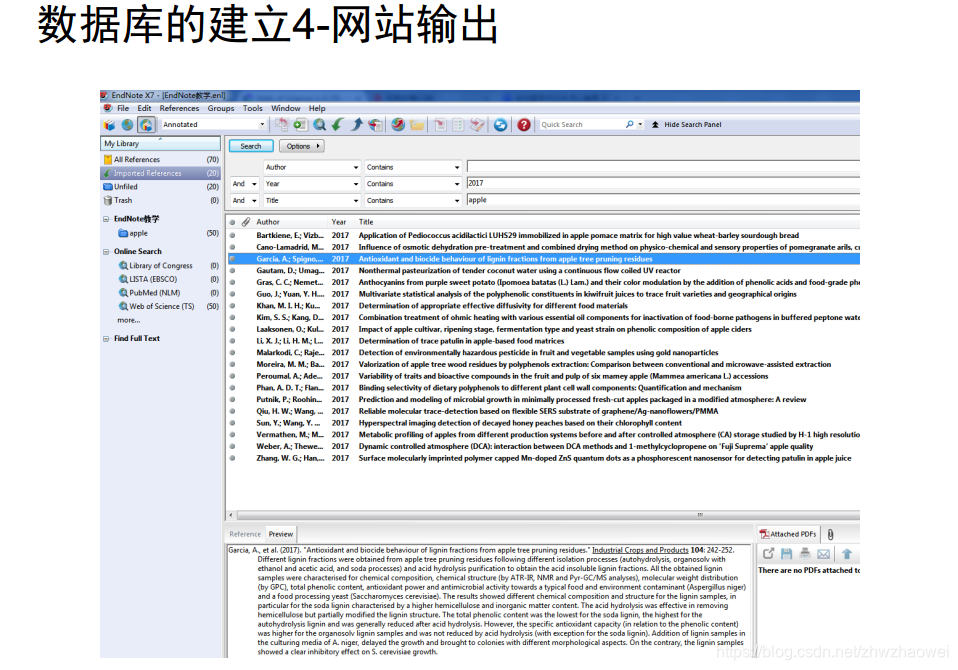Click the Insert Citation toolbar icon
958x670 pixels.
point(439,125)
